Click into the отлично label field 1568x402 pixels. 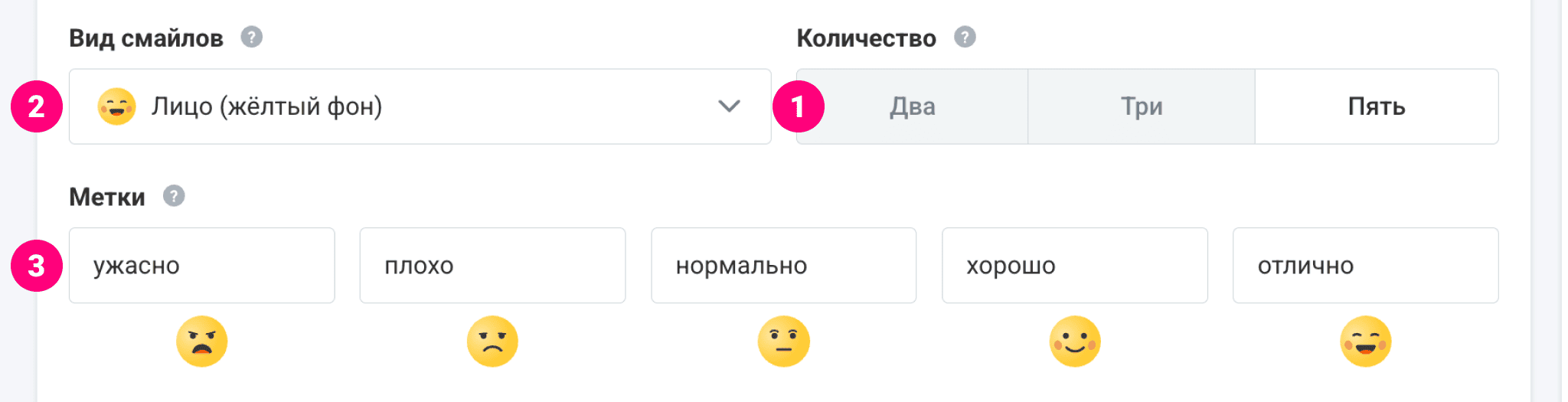[x=1365, y=266]
